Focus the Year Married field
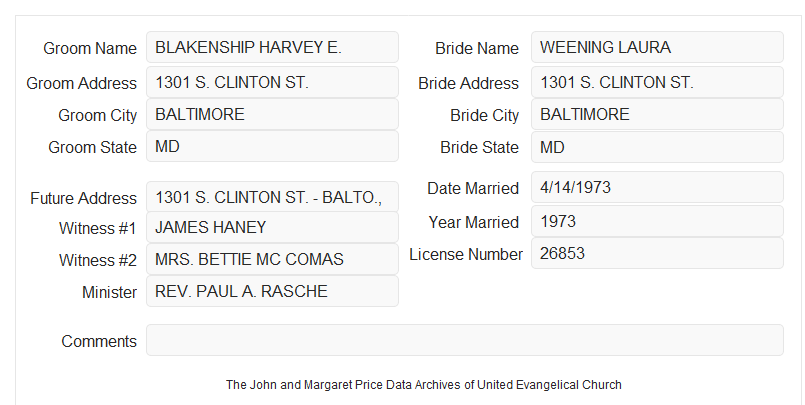This screenshot has width=805, height=405. tap(657, 221)
